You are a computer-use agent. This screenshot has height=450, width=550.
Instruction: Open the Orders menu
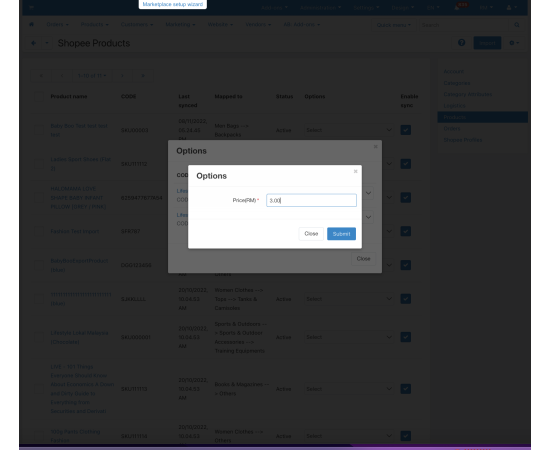[x=57, y=25]
